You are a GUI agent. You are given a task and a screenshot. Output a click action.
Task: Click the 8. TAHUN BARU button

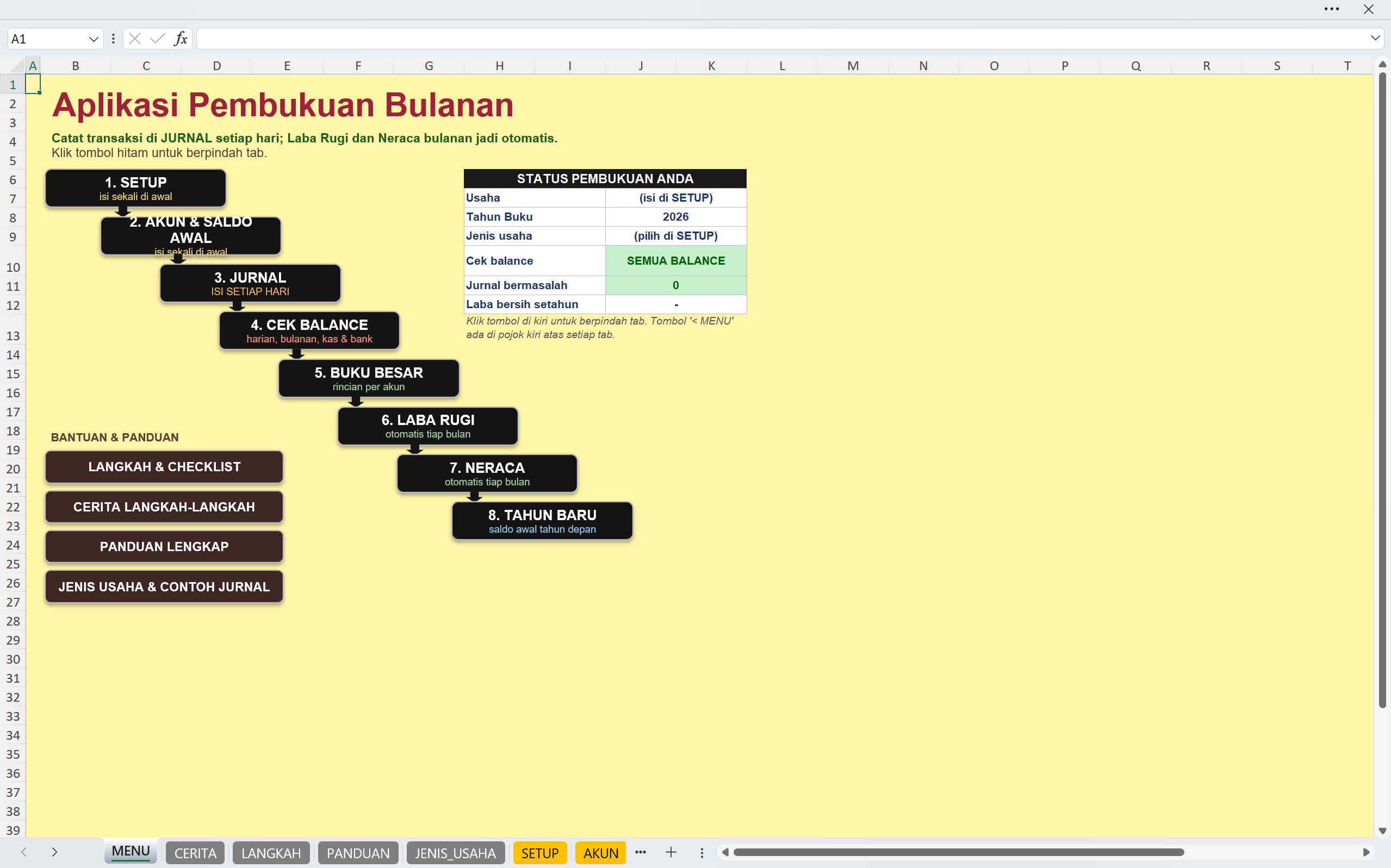coord(542,521)
